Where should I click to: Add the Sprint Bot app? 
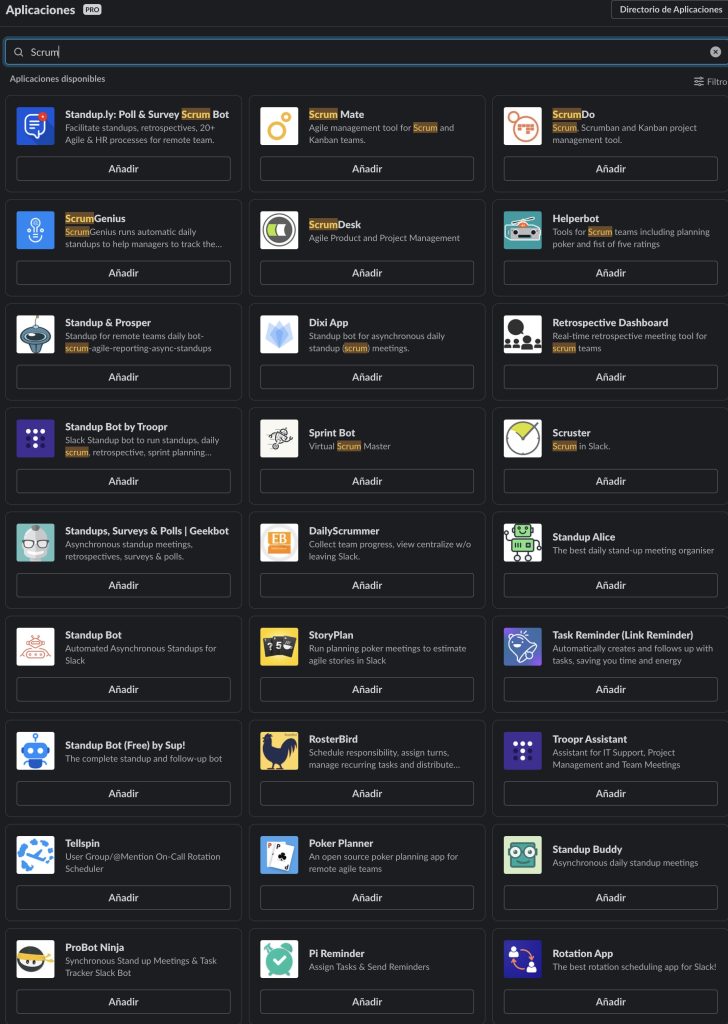click(x=367, y=481)
